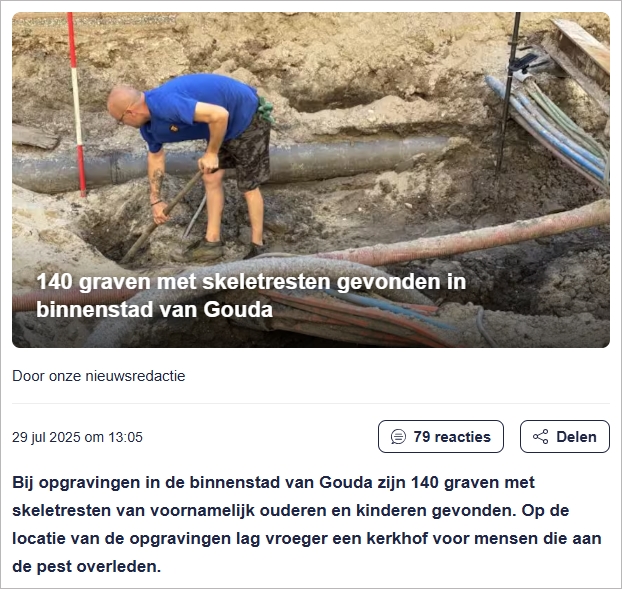Click the timestamp 29 jul 2025 om 13:05
The height and width of the screenshot is (589, 622).
[x=77, y=437]
